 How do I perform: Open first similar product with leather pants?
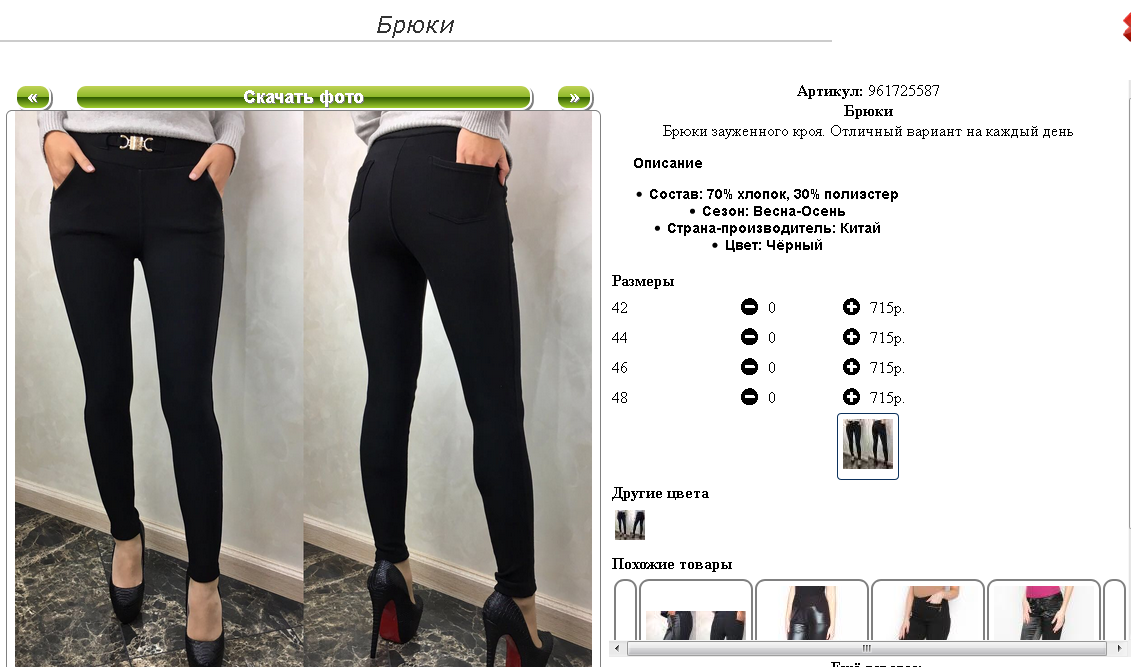tap(696, 610)
